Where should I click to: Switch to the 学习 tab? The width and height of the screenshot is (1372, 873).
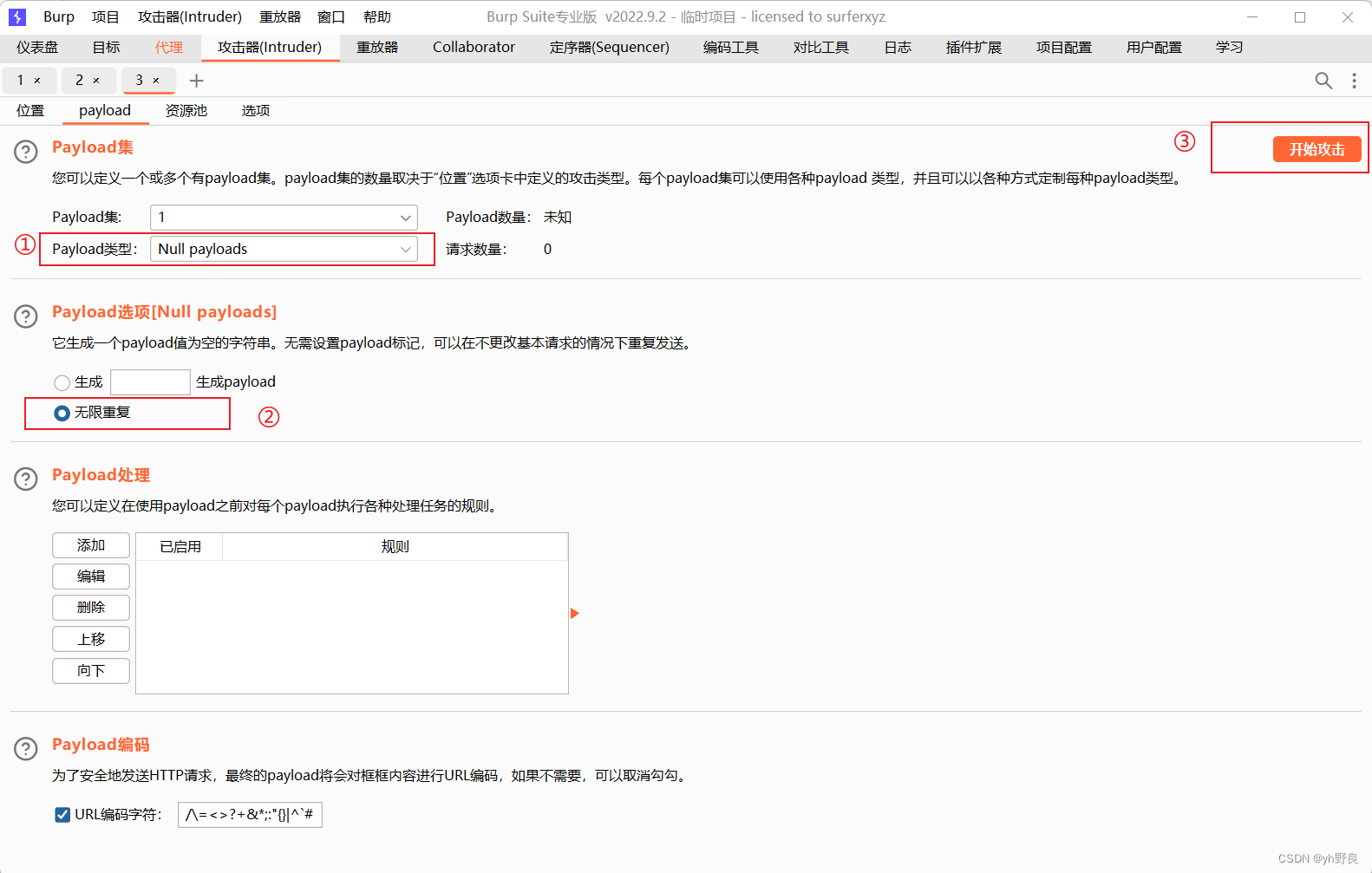pyautogui.click(x=1230, y=48)
